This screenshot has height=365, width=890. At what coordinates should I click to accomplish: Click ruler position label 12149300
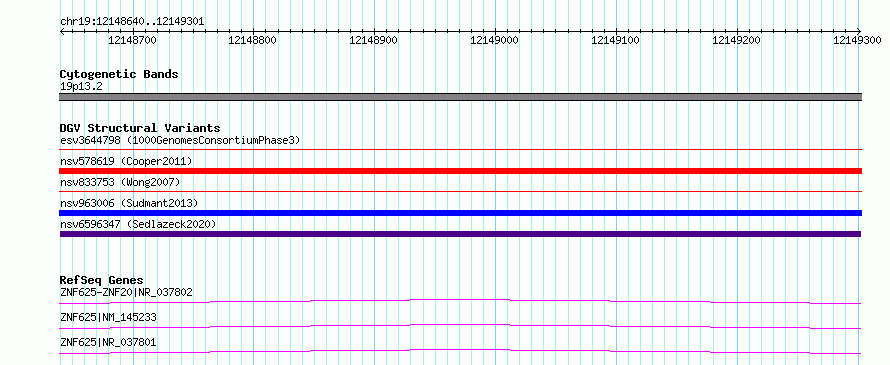click(x=858, y=40)
